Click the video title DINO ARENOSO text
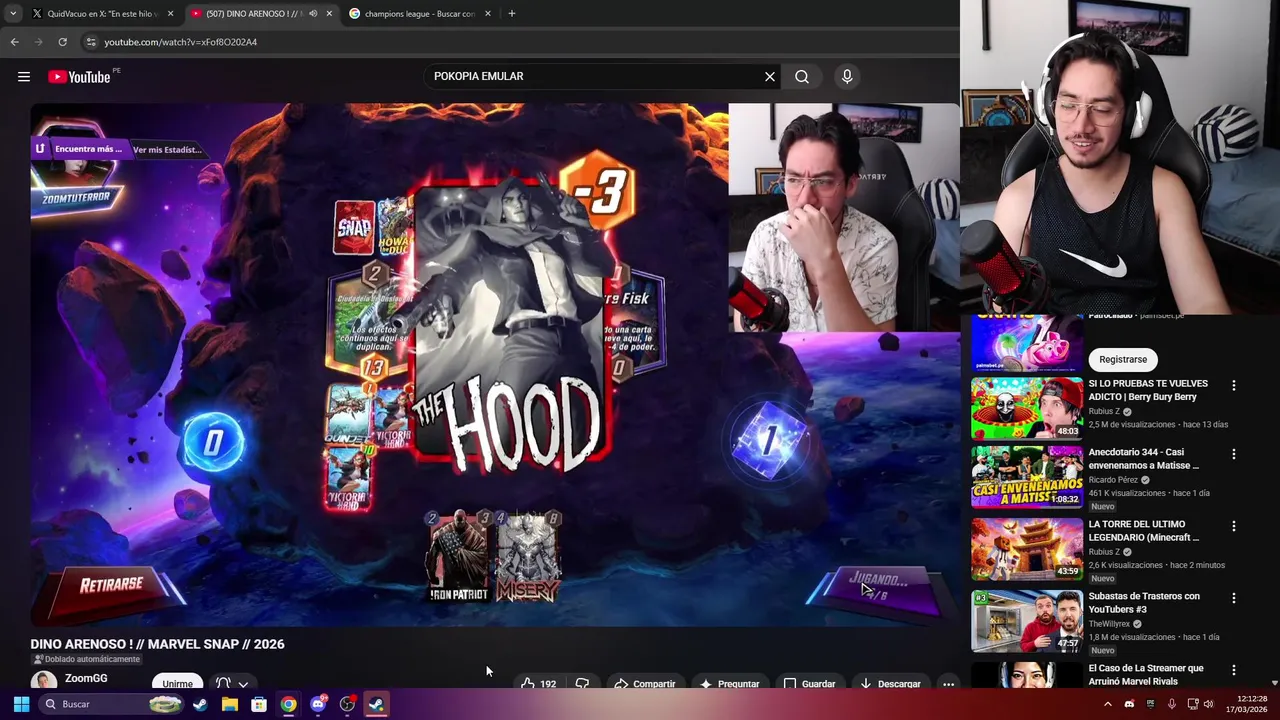 point(157,644)
